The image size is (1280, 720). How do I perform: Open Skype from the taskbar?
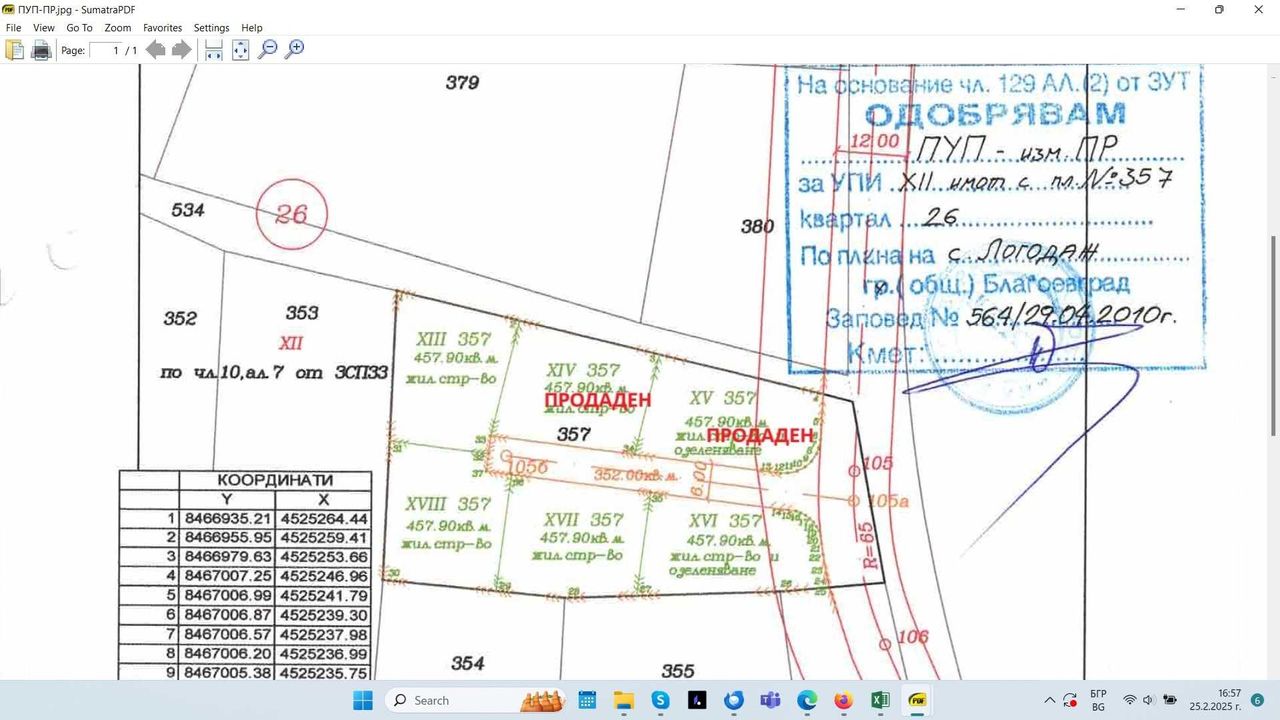(660, 700)
